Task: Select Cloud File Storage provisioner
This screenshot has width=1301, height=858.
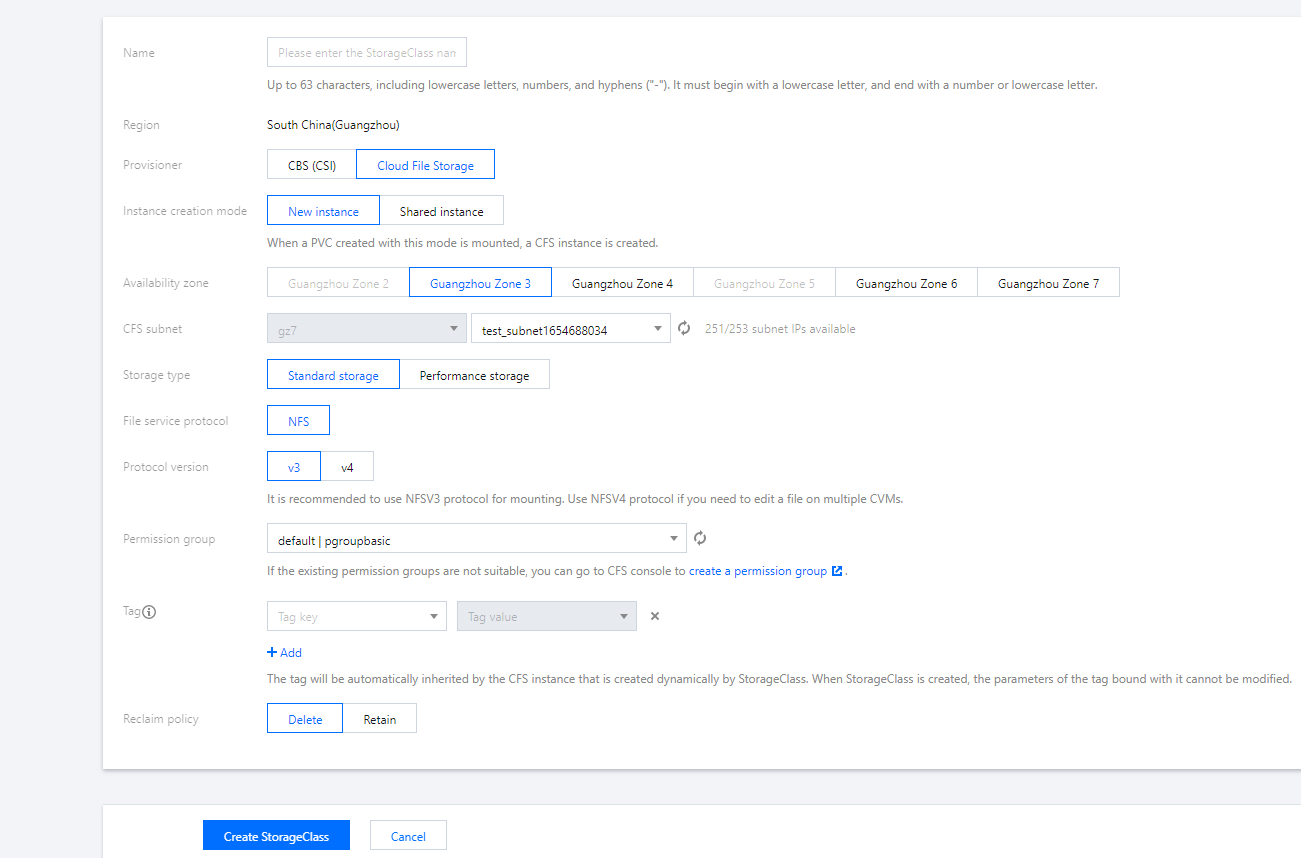Action: pyautogui.click(x=425, y=165)
